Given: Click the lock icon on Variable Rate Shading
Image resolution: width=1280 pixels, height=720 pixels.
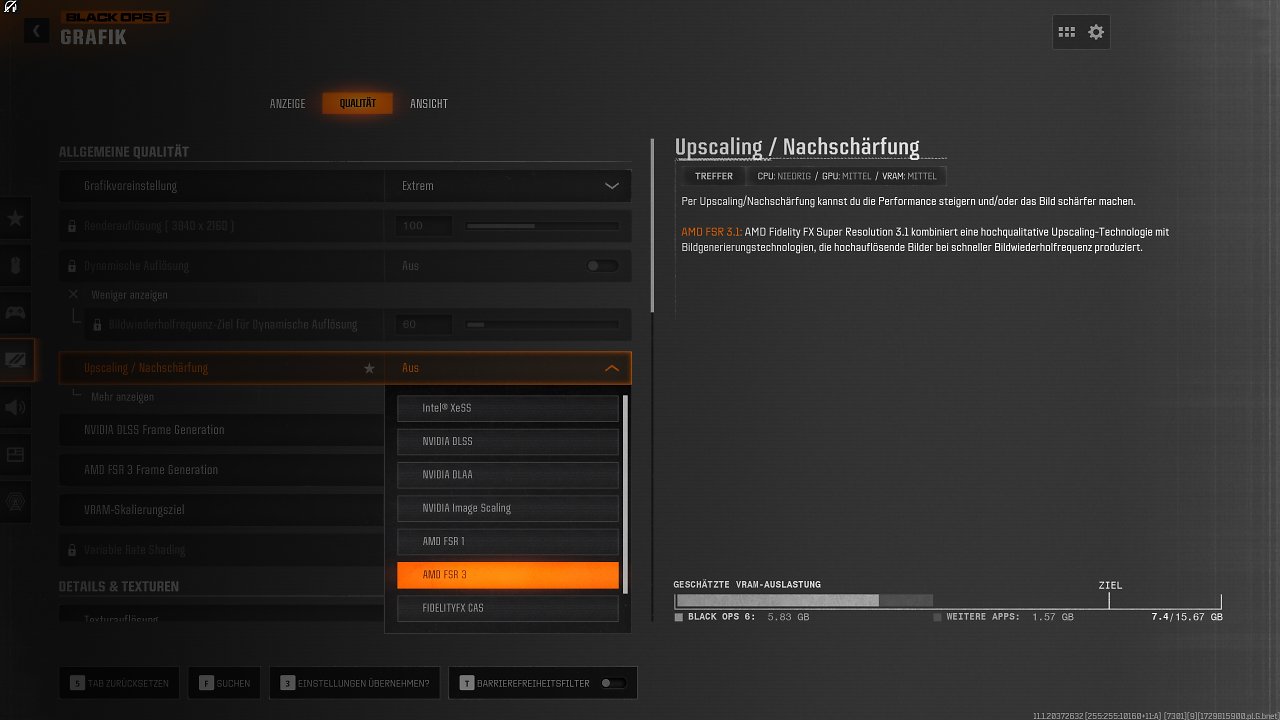Looking at the screenshot, I should (x=72, y=550).
